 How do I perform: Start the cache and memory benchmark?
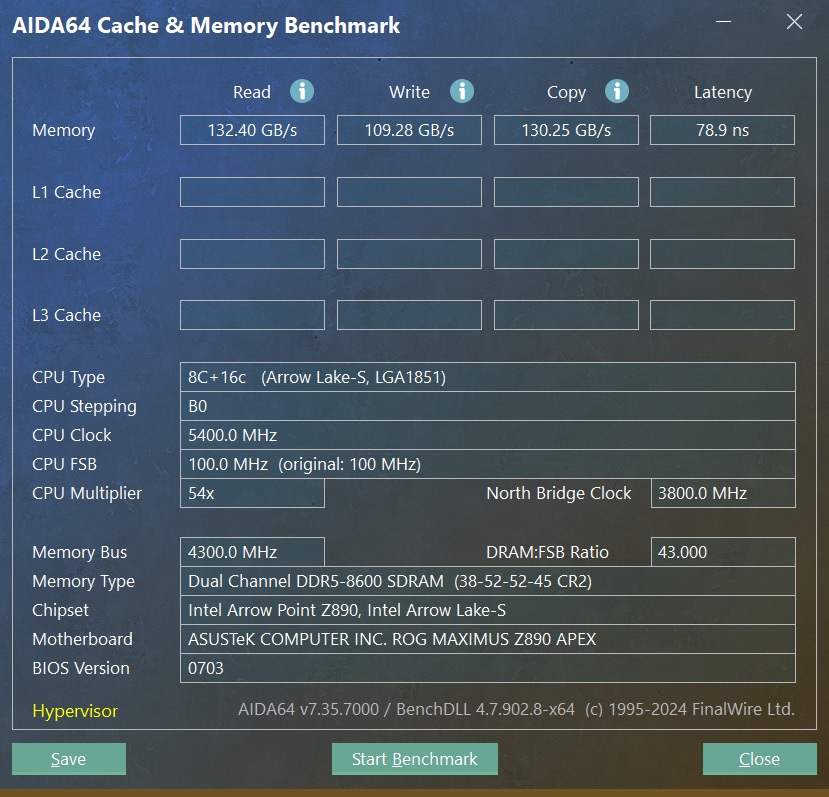(414, 758)
